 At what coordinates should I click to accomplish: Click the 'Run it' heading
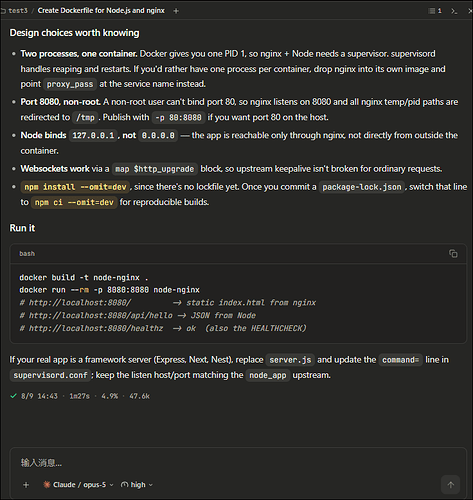pyautogui.click(x=22, y=228)
